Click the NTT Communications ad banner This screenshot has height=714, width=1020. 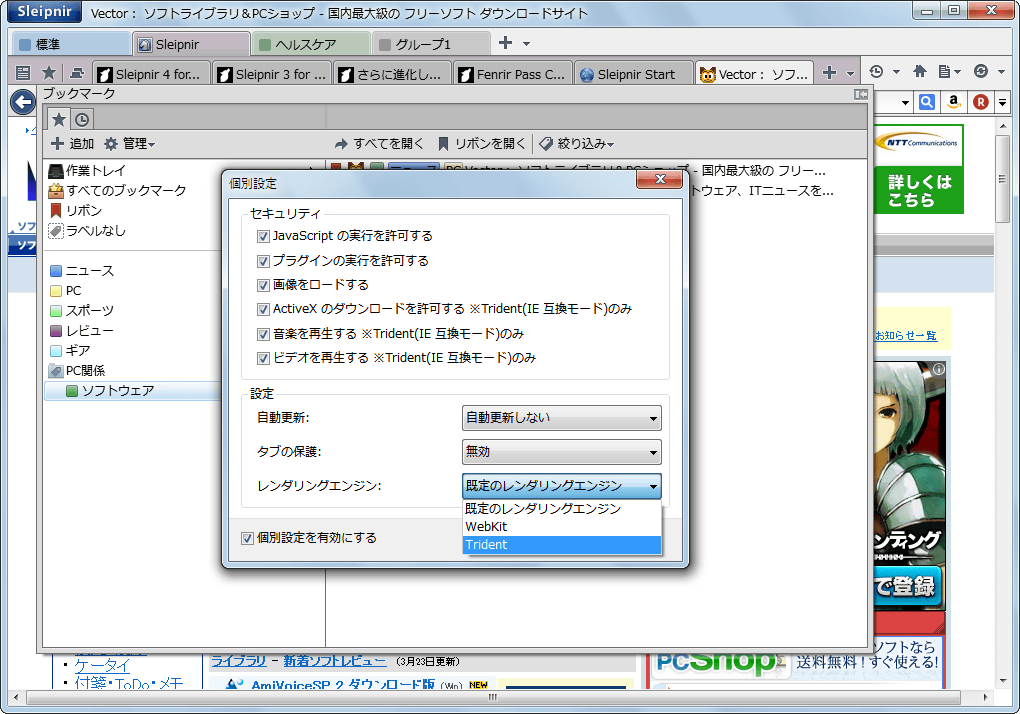(x=918, y=170)
